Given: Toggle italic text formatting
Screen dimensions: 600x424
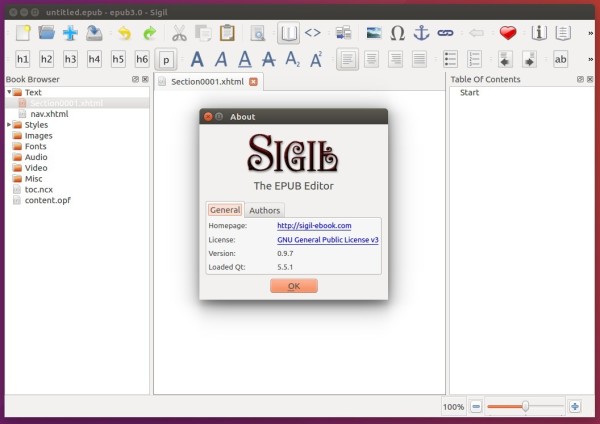Looking at the screenshot, I should [221, 59].
